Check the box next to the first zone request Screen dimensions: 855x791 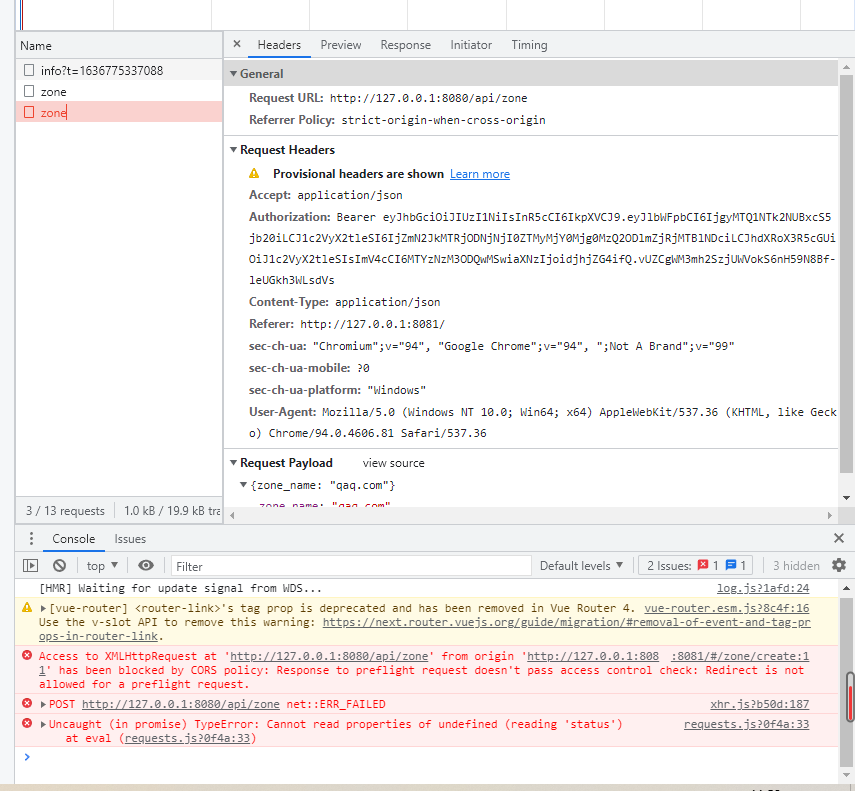point(29,91)
